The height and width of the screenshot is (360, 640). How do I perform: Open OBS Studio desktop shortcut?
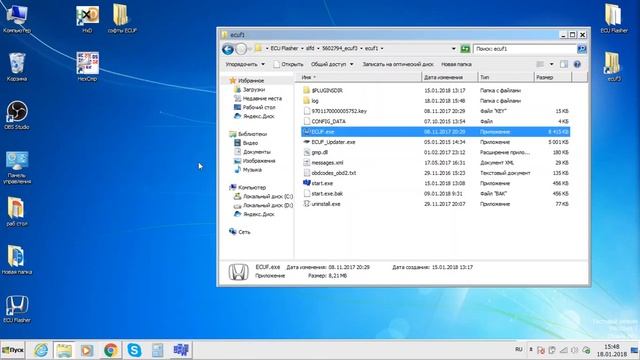pos(17,115)
